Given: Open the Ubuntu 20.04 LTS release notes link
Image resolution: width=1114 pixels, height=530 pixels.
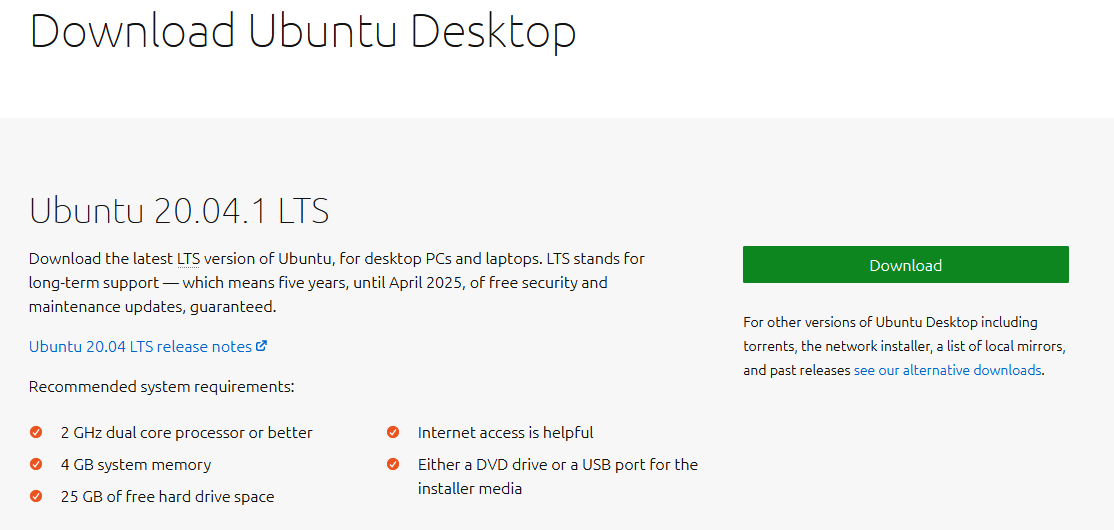Looking at the screenshot, I should tap(140, 346).
